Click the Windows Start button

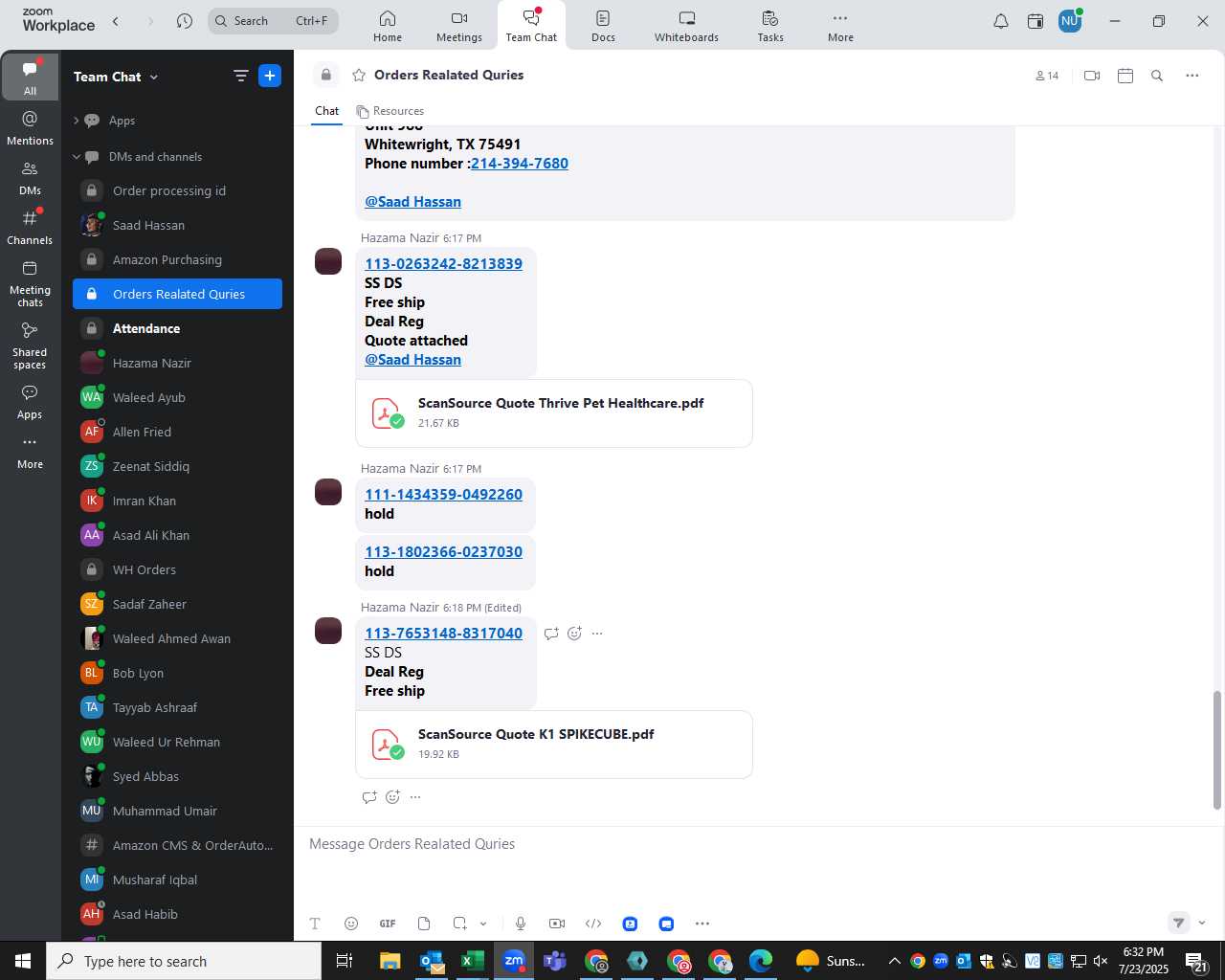tap(23, 961)
